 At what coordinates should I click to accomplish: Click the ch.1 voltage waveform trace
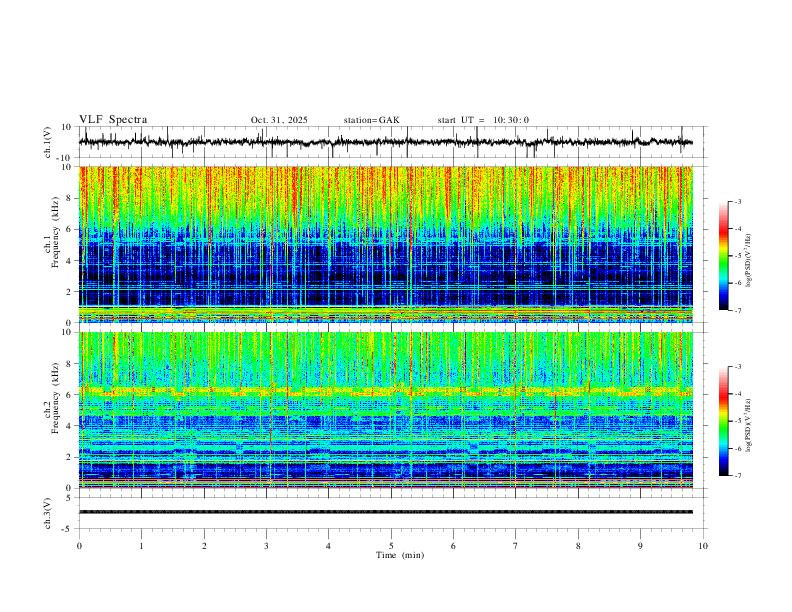click(386, 142)
